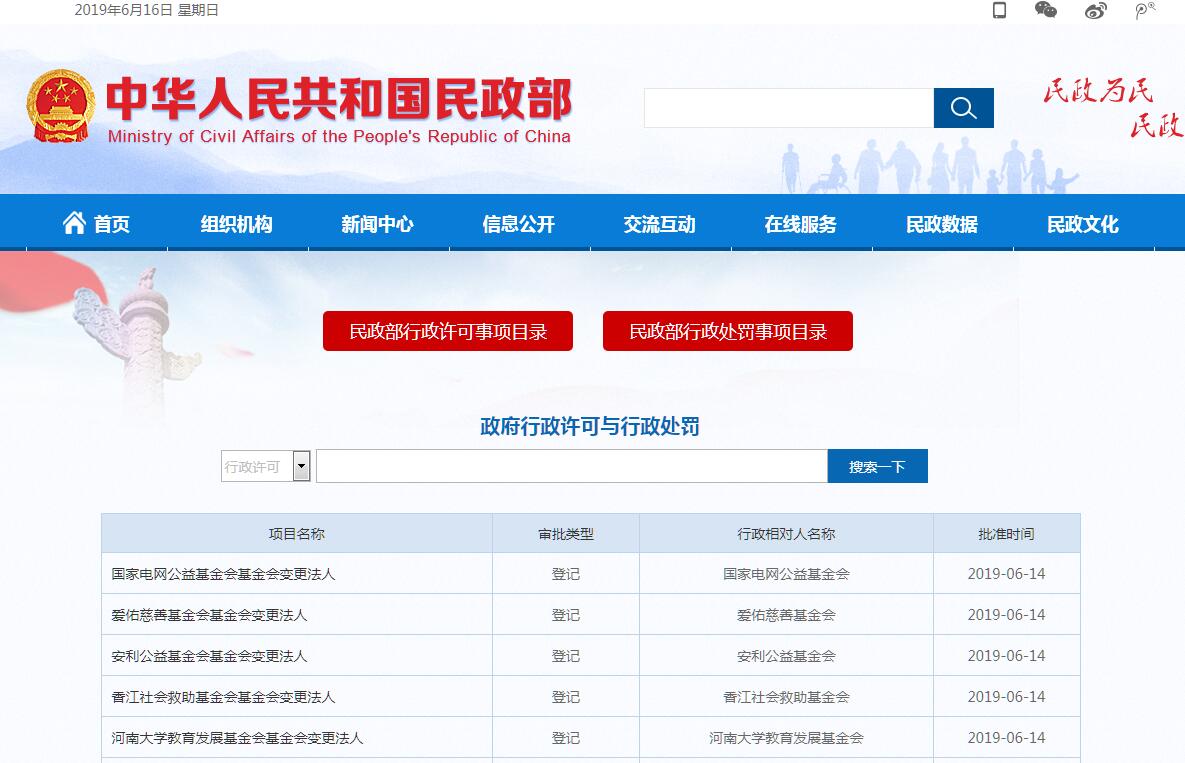Open the 新闻中心 menu
Screen dimensions: 1185x763
[377, 224]
